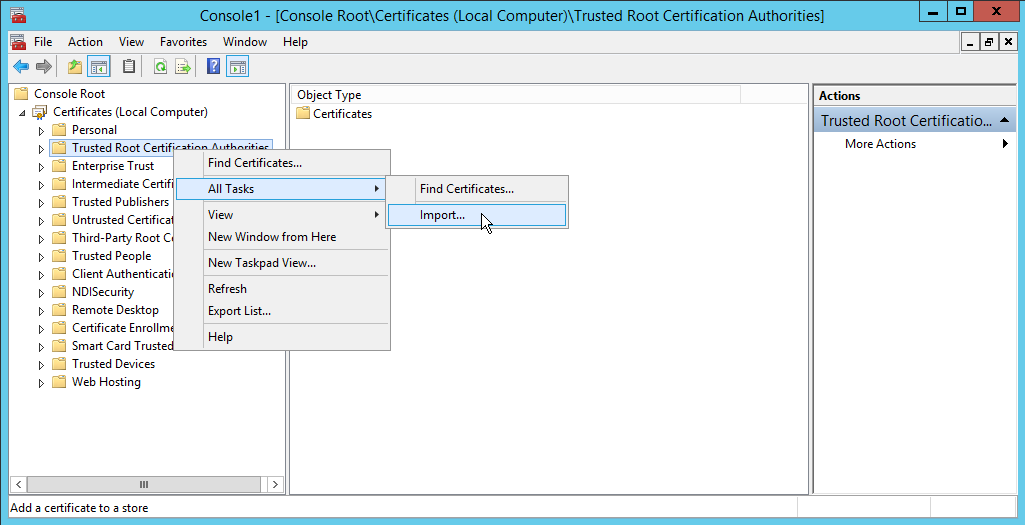Screen dimensions: 1025x525
Task: Select Import... in the All Tasks submenu
Action: pyautogui.click(x=442, y=215)
